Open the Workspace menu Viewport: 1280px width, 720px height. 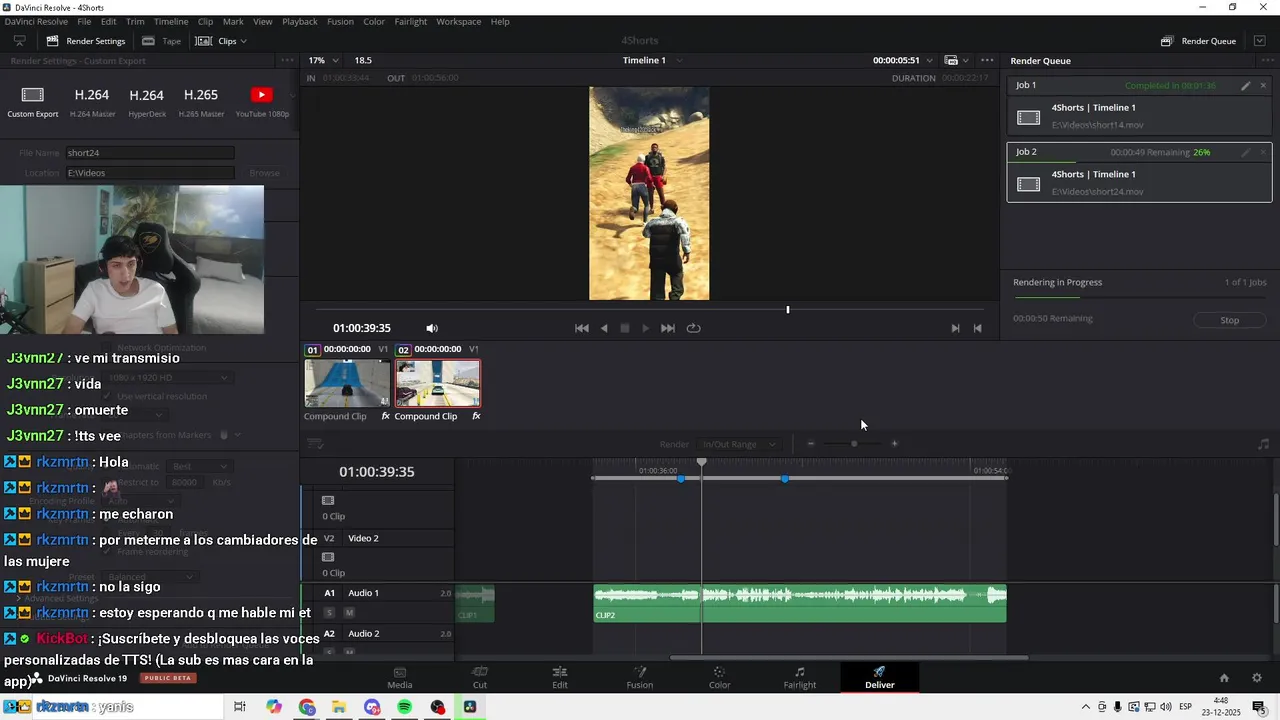[459, 21]
